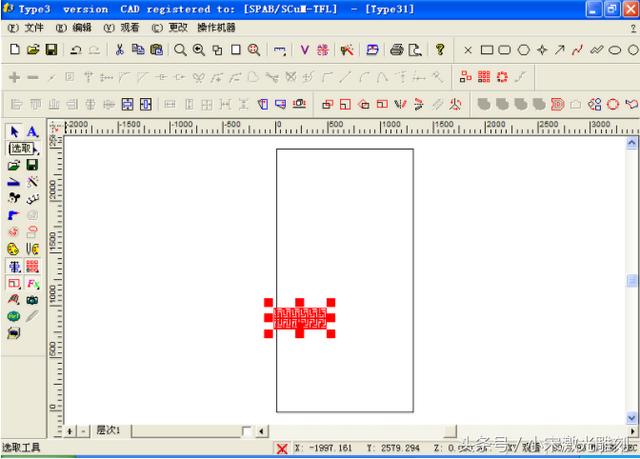Click the yellow question mark help icon
Image resolution: width=640 pixels, height=459 pixels.
[x=439, y=49]
